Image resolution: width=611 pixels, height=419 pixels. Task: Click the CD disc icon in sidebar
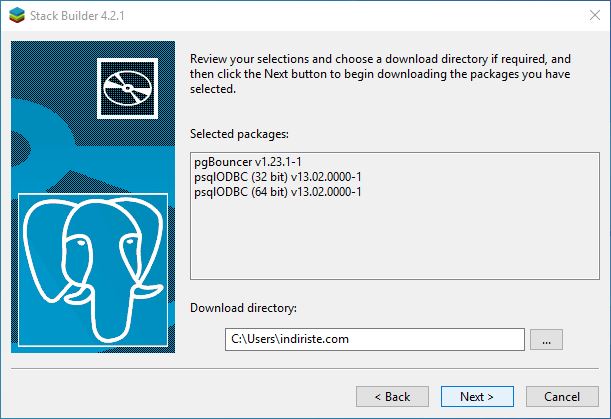(x=127, y=88)
